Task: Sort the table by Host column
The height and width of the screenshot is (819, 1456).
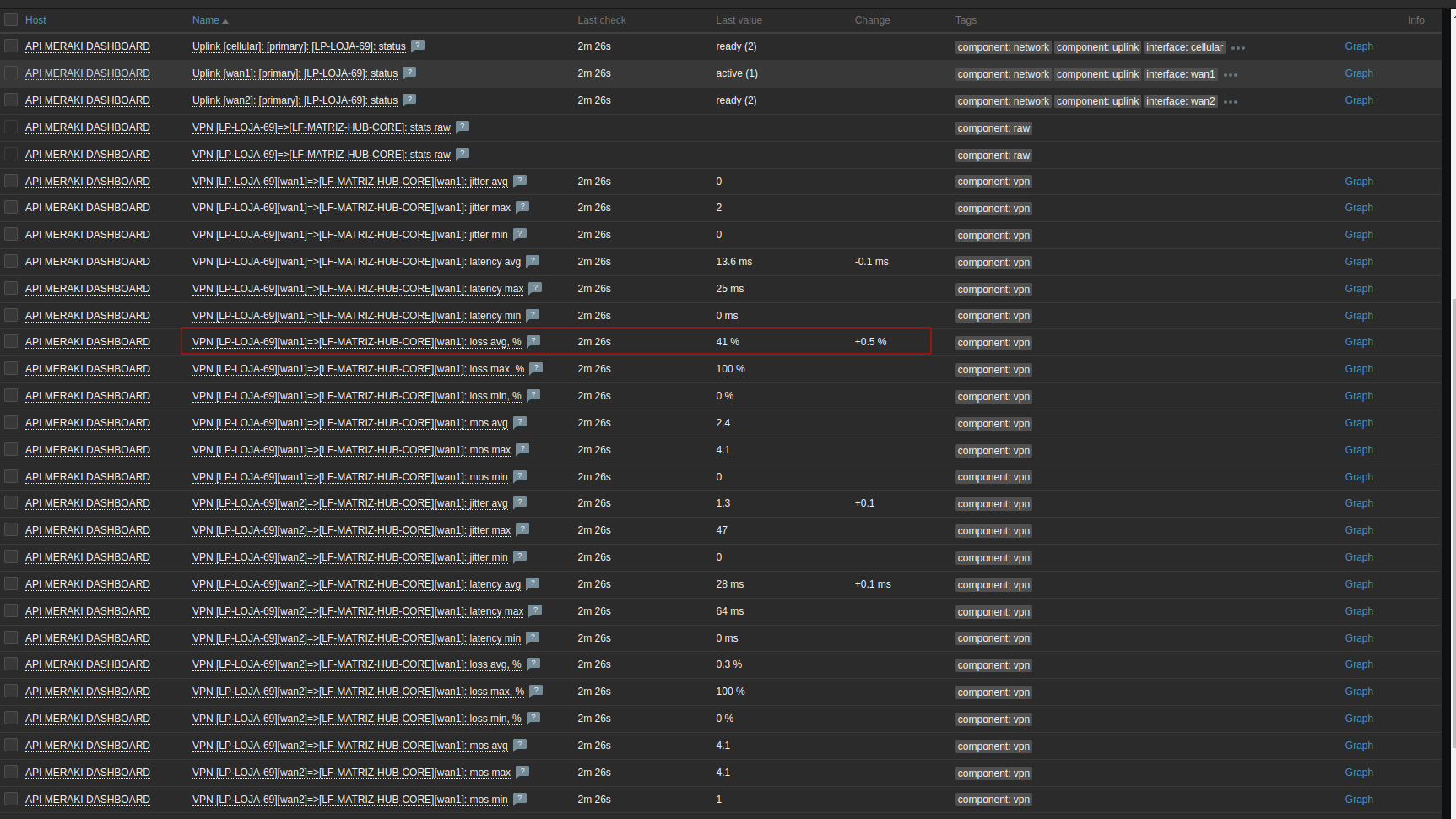Action: tap(35, 19)
